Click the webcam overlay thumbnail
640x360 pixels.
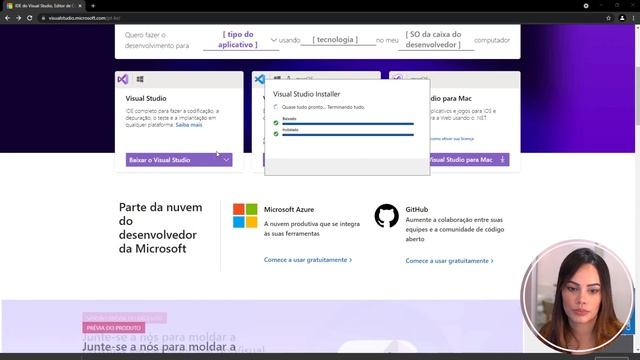pyautogui.click(x=577, y=297)
